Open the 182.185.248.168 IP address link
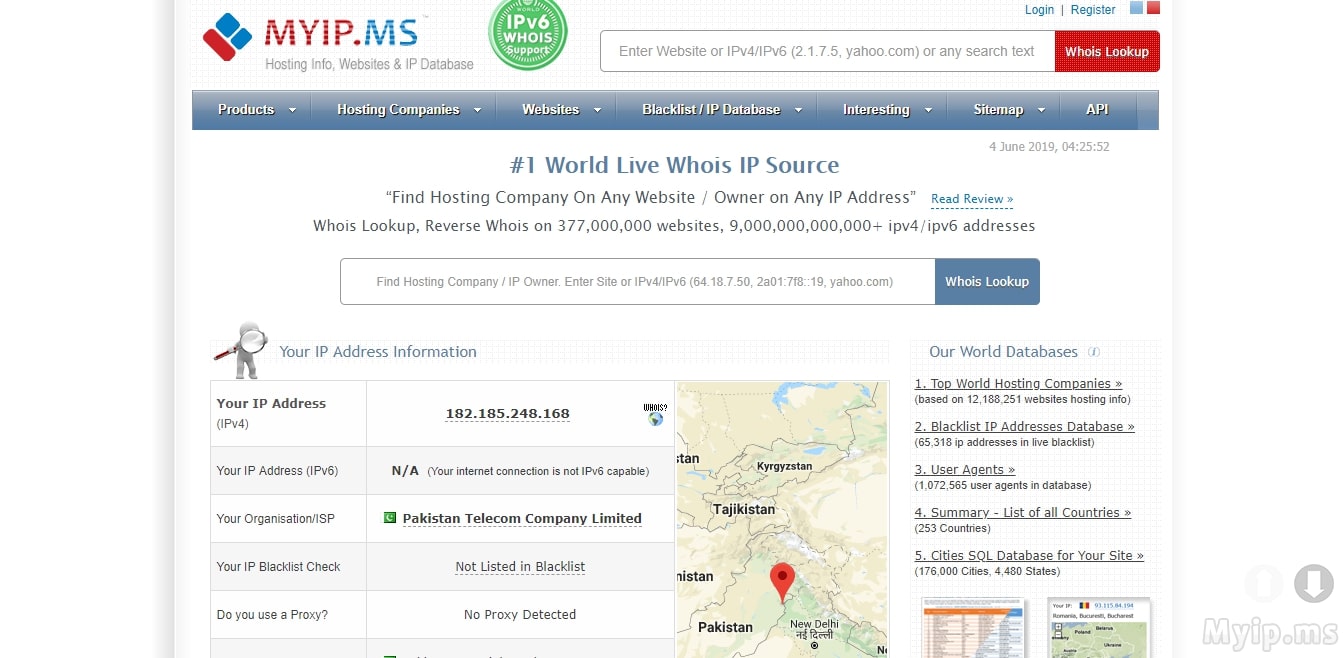This screenshot has width=1343, height=658. point(508,414)
